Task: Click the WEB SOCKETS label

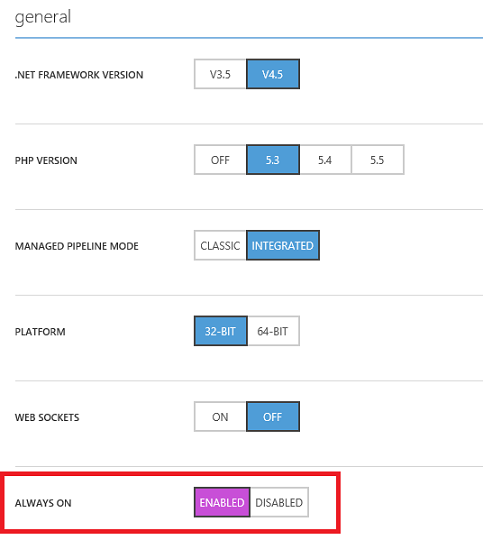Action: 47,417
